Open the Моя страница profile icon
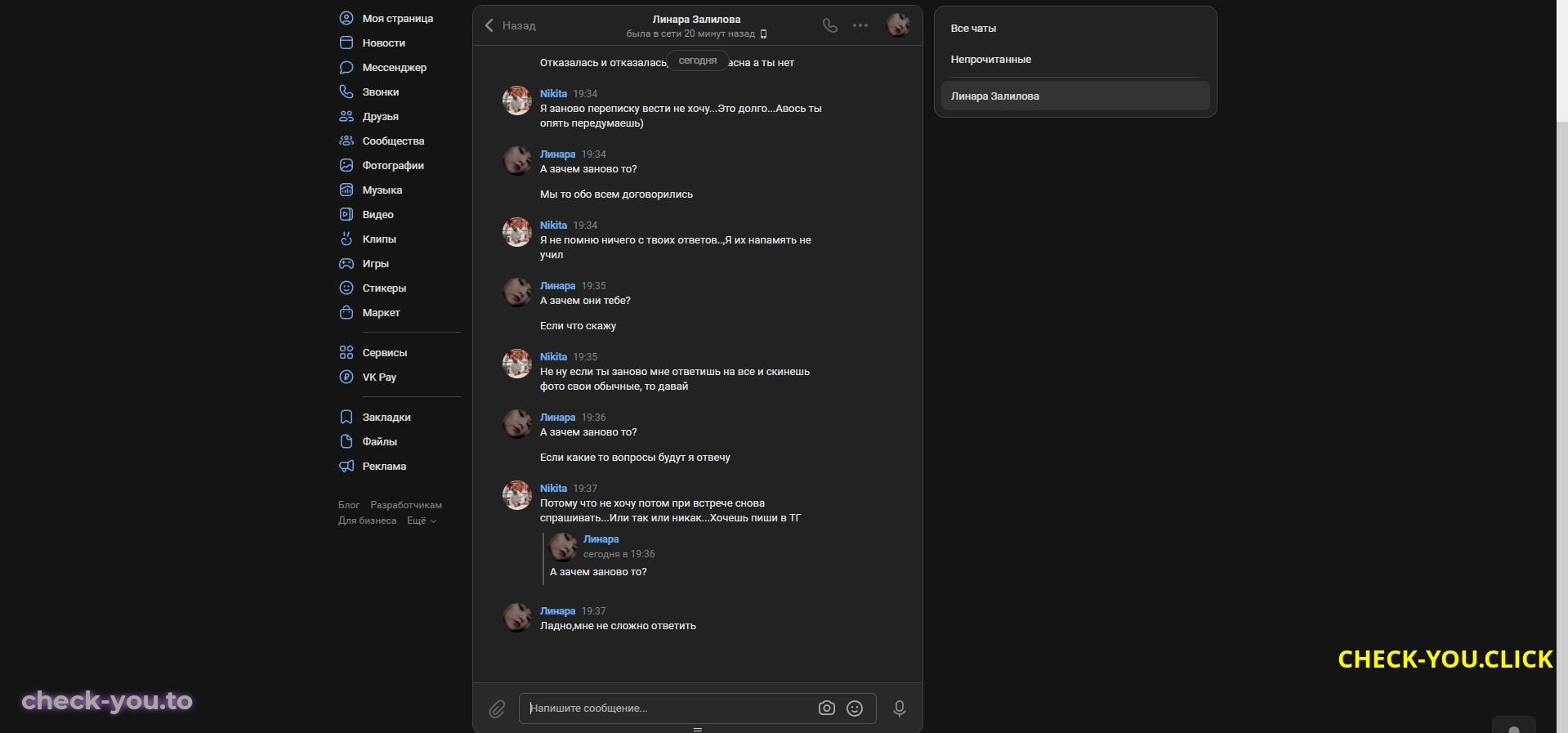 click(x=346, y=18)
